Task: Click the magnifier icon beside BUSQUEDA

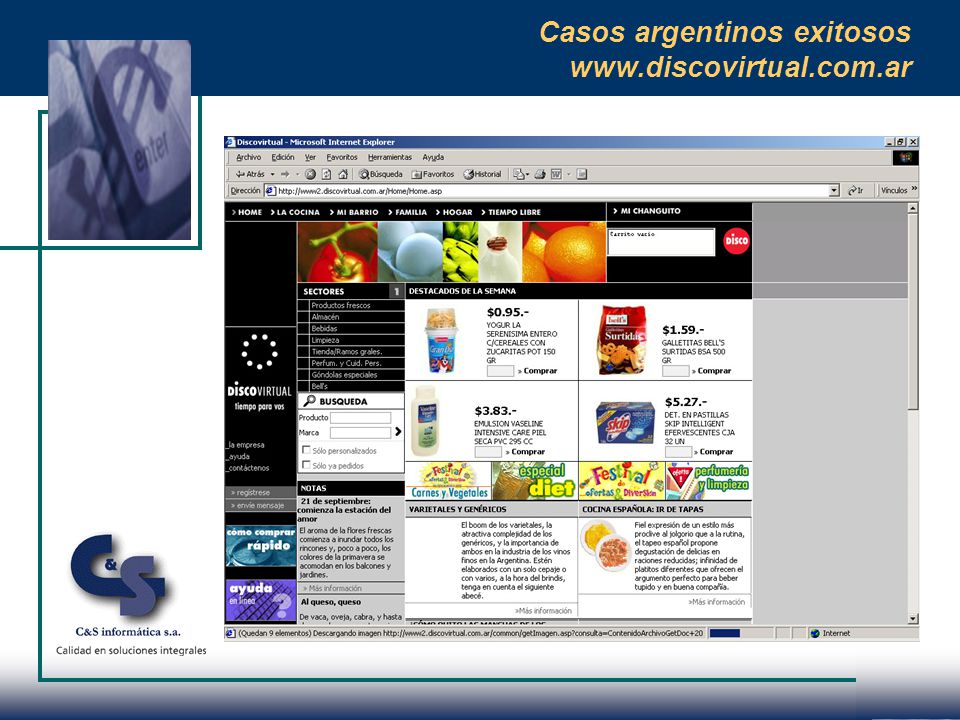Action: click(310, 400)
